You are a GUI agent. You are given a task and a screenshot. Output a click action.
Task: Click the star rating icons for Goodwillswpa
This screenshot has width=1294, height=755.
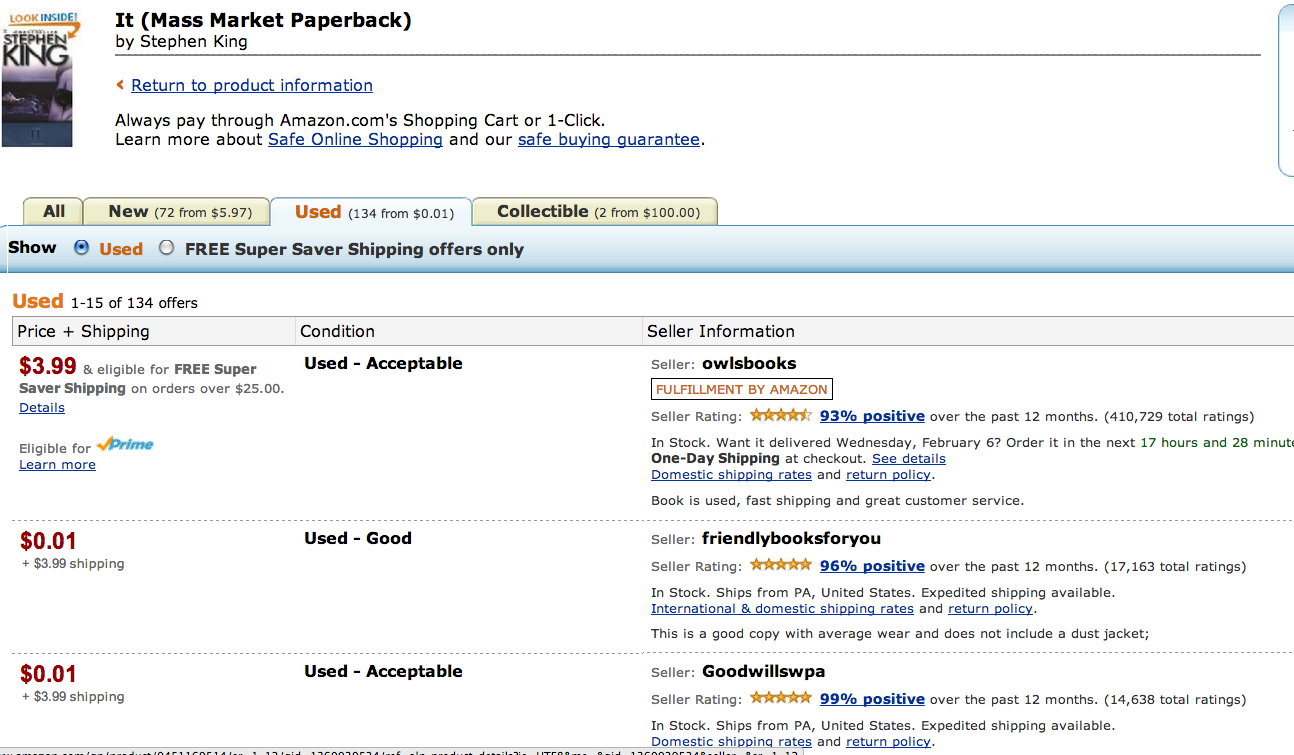point(781,699)
